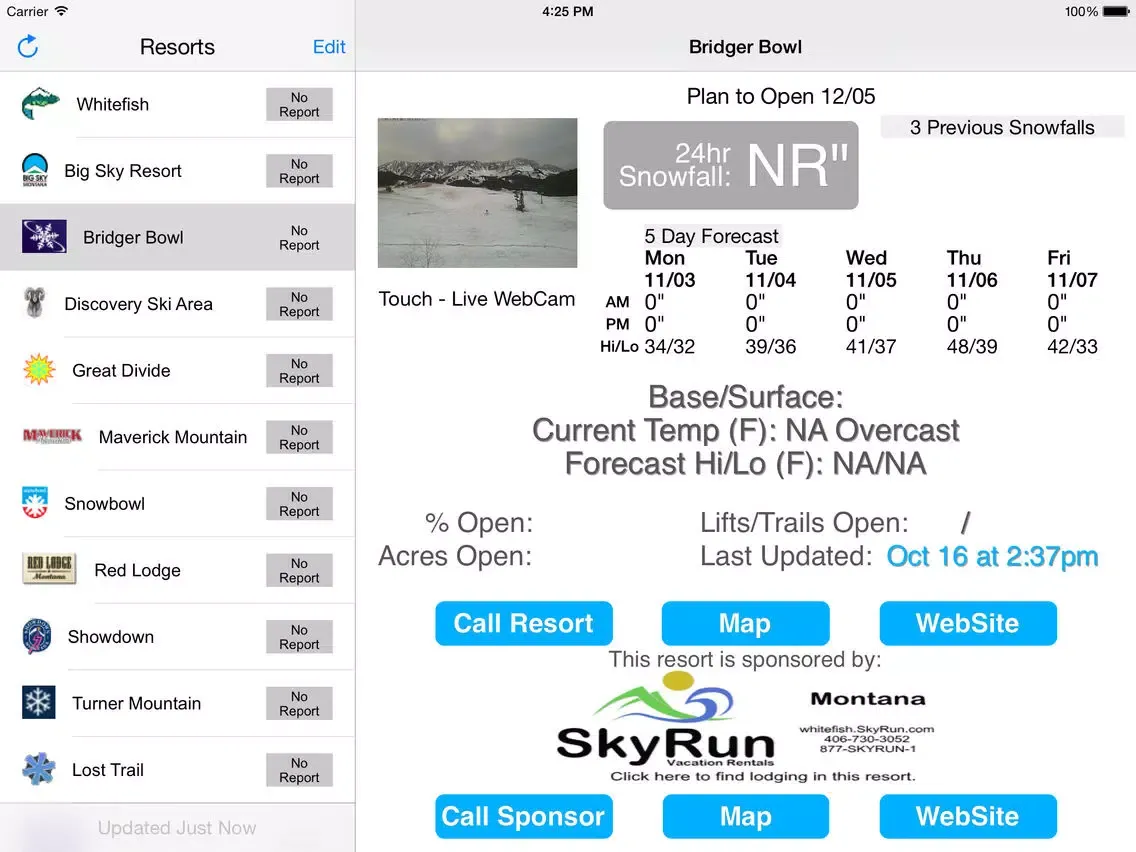Select Showdown in resorts list
Image resolution: width=1136 pixels, height=852 pixels.
coord(178,637)
